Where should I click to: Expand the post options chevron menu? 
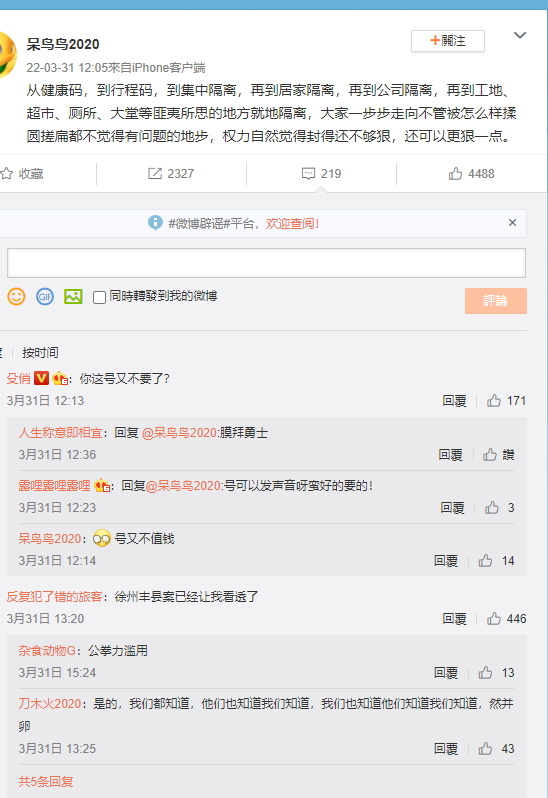[x=520, y=35]
